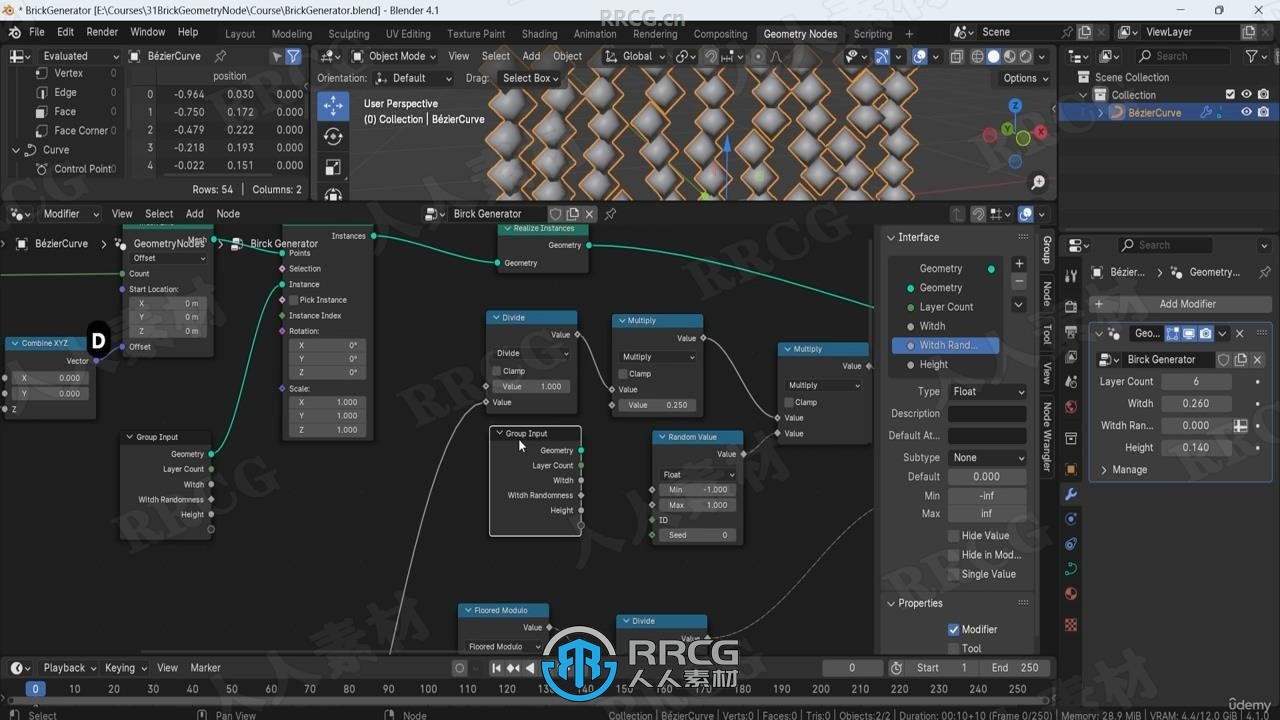1280x720 pixels.
Task: Go to the parent node tree arrow
Action: (959, 214)
